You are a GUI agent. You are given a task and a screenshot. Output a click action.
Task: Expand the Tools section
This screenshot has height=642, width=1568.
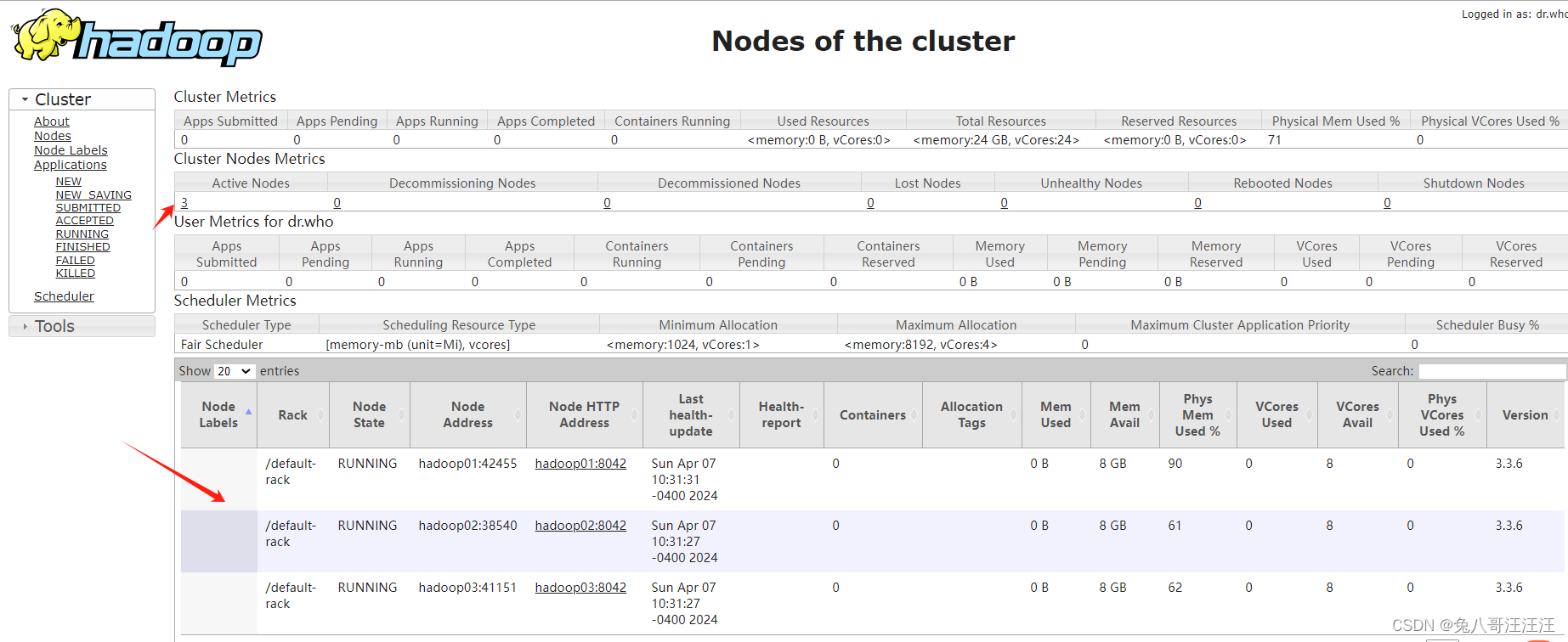82,326
